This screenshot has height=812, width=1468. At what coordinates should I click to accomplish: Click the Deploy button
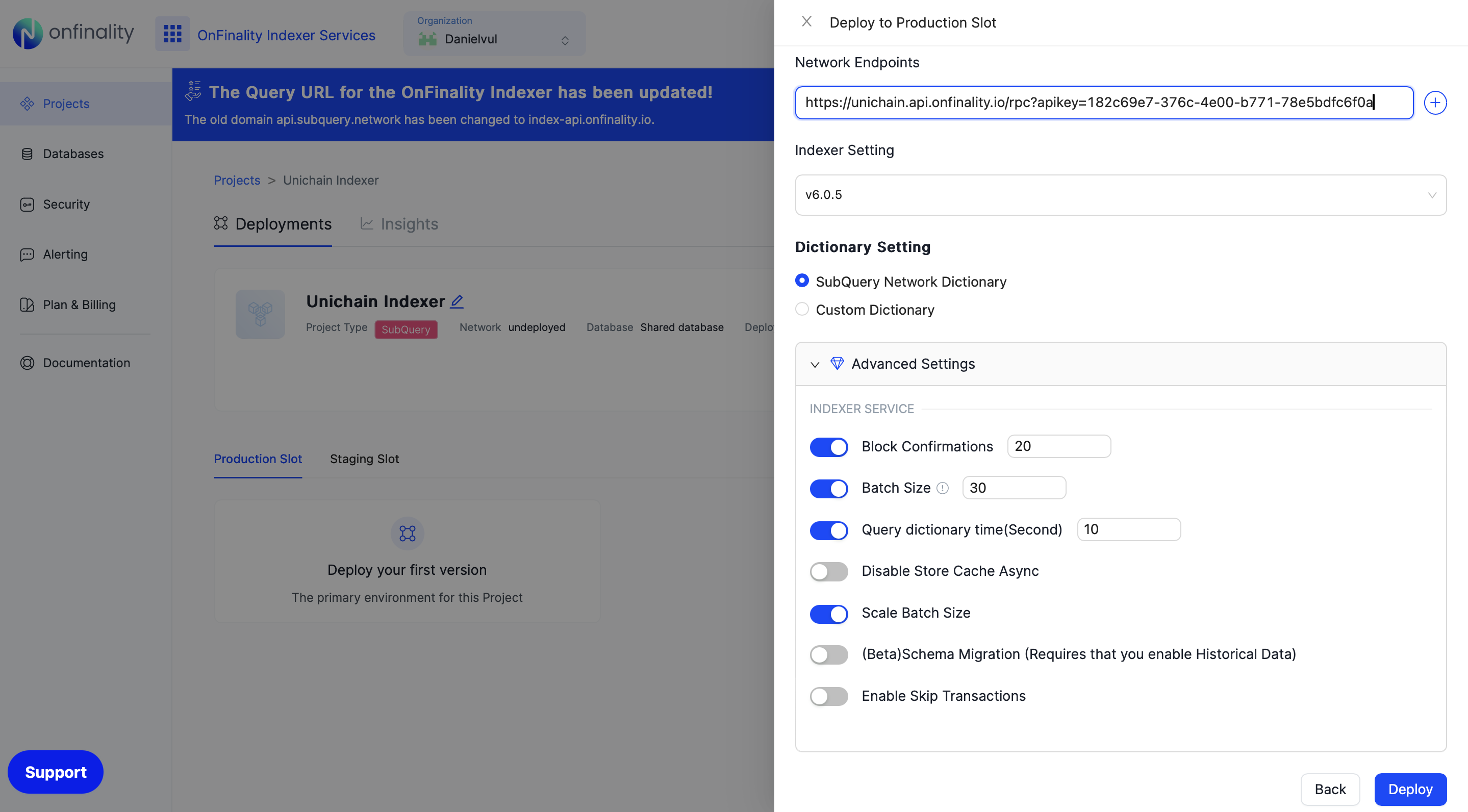point(1409,789)
